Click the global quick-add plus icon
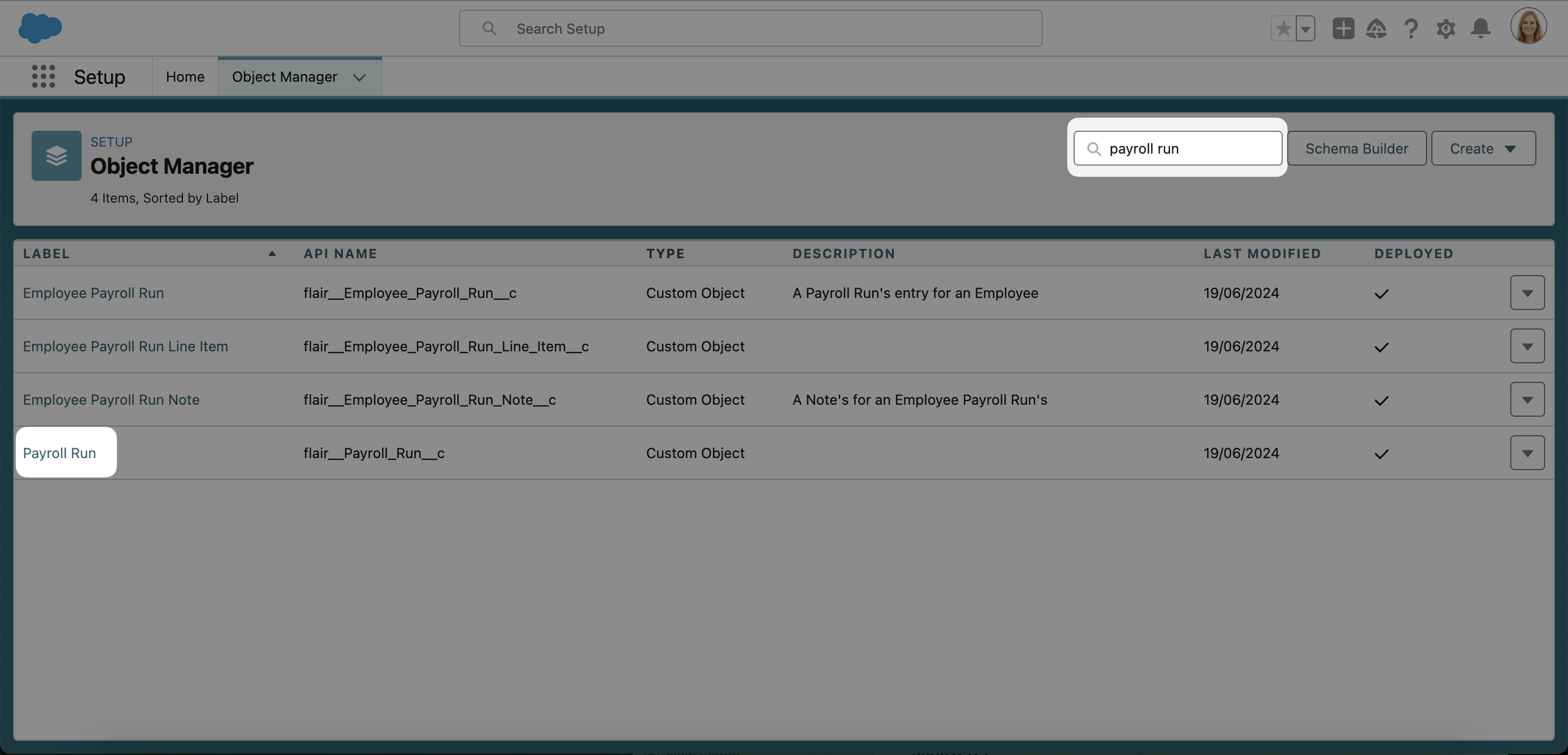The width and height of the screenshot is (1568, 755). 1343,28
